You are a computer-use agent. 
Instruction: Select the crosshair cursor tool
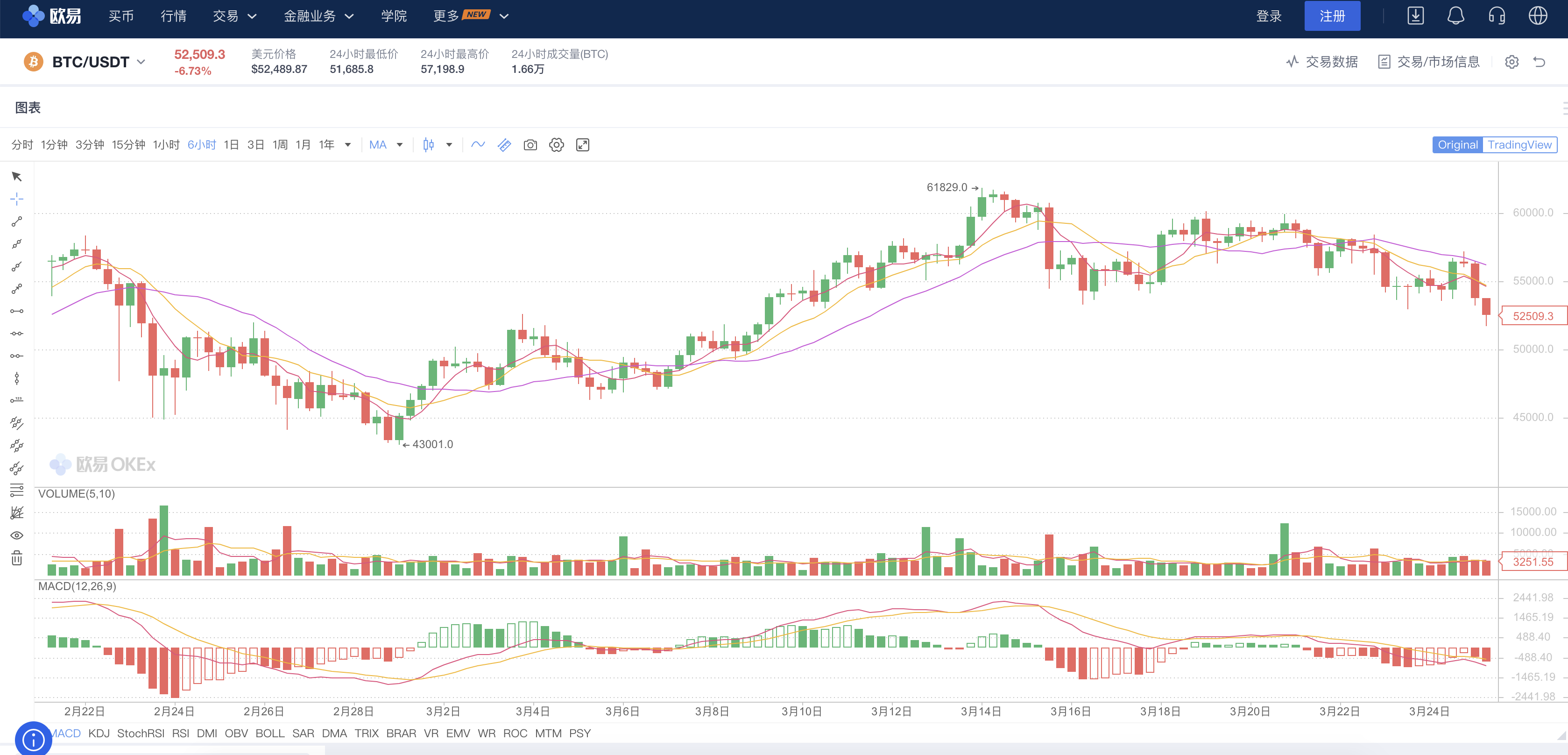point(16,199)
